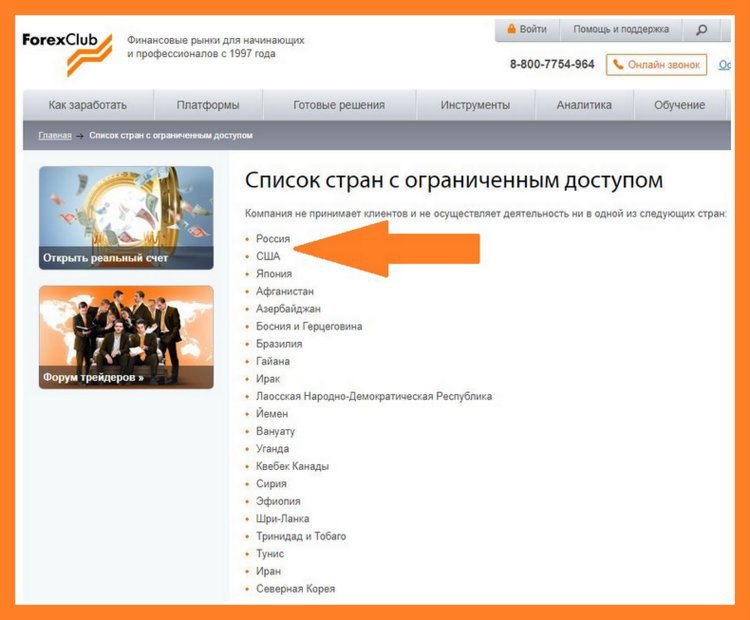Open the Обучение menu
Image resolution: width=750 pixels, height=620 pixels.
(680, 105)
